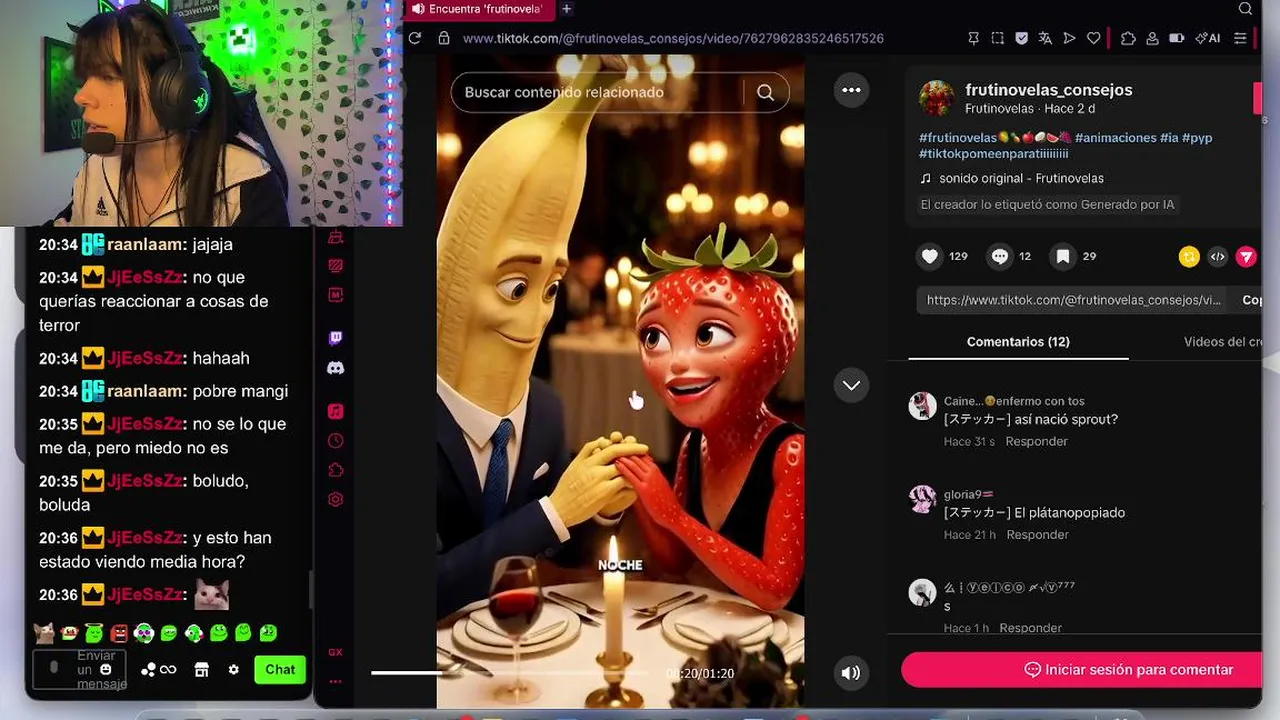Click the send flow arrow icon
Image resolution: width=1280 pixels, height=720 pixels.
click(x=1069, y=38)
